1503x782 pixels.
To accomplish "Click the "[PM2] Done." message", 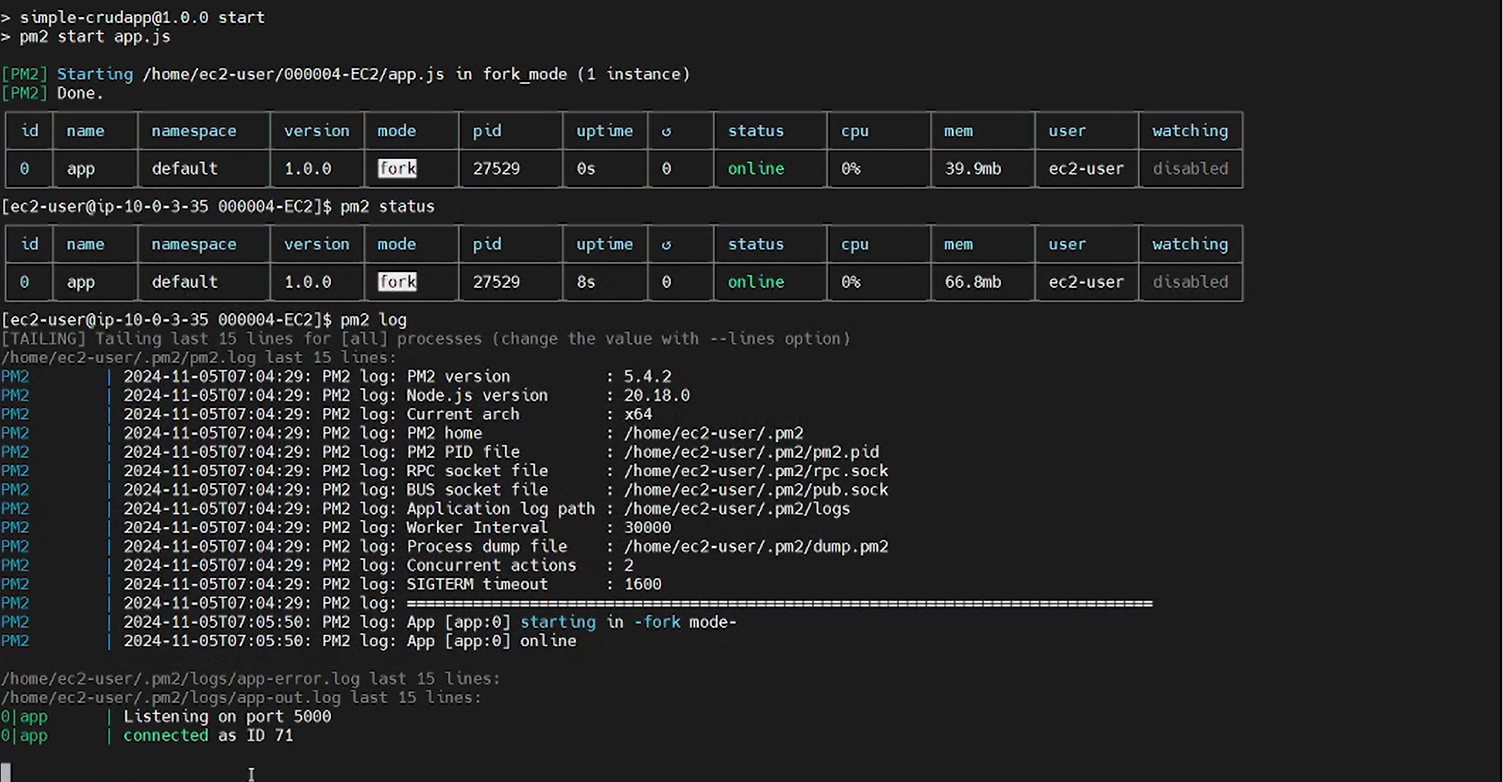I will pyautogui.click(x=52, y=93).
